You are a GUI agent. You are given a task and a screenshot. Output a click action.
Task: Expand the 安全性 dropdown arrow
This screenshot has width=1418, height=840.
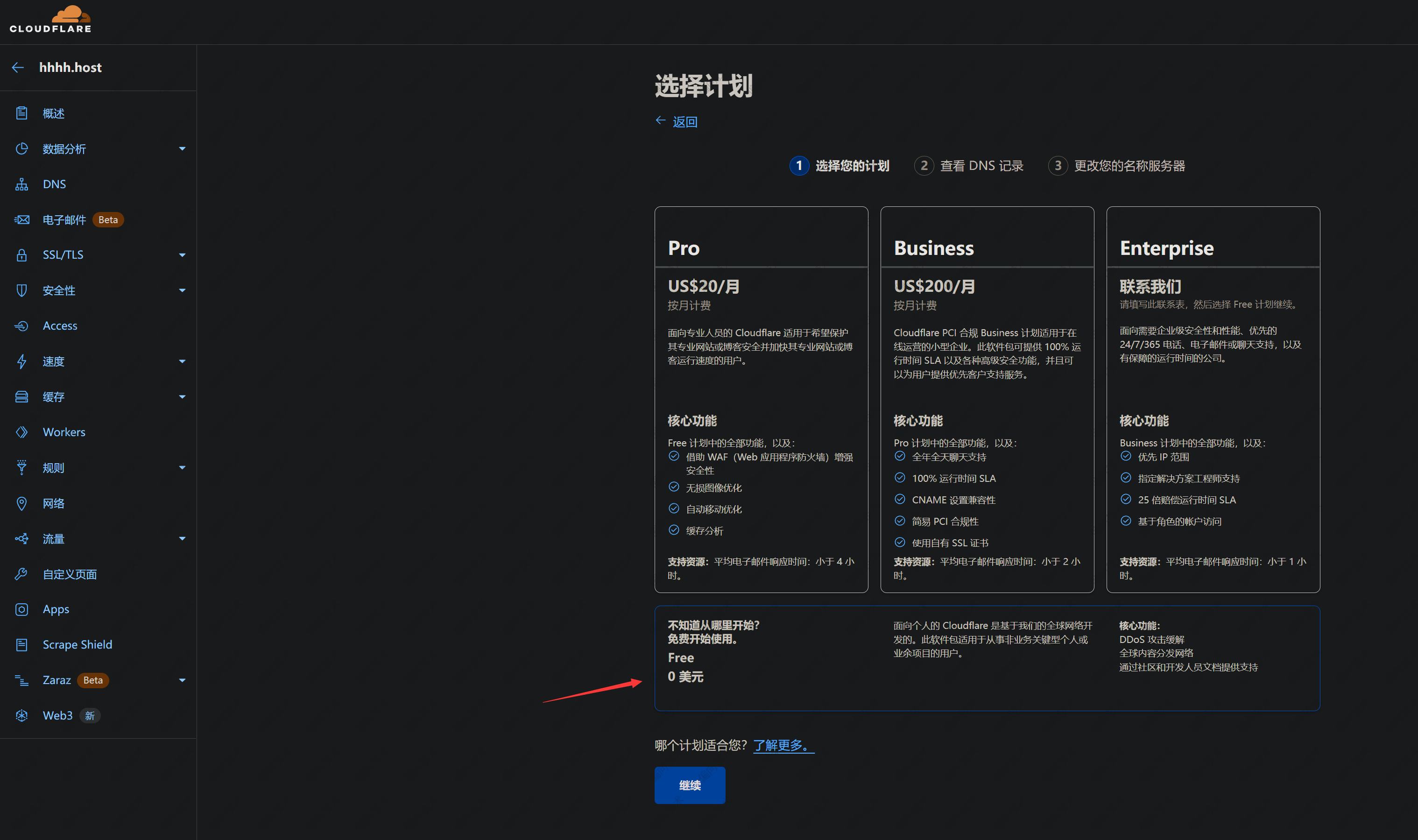pos(182,290)
